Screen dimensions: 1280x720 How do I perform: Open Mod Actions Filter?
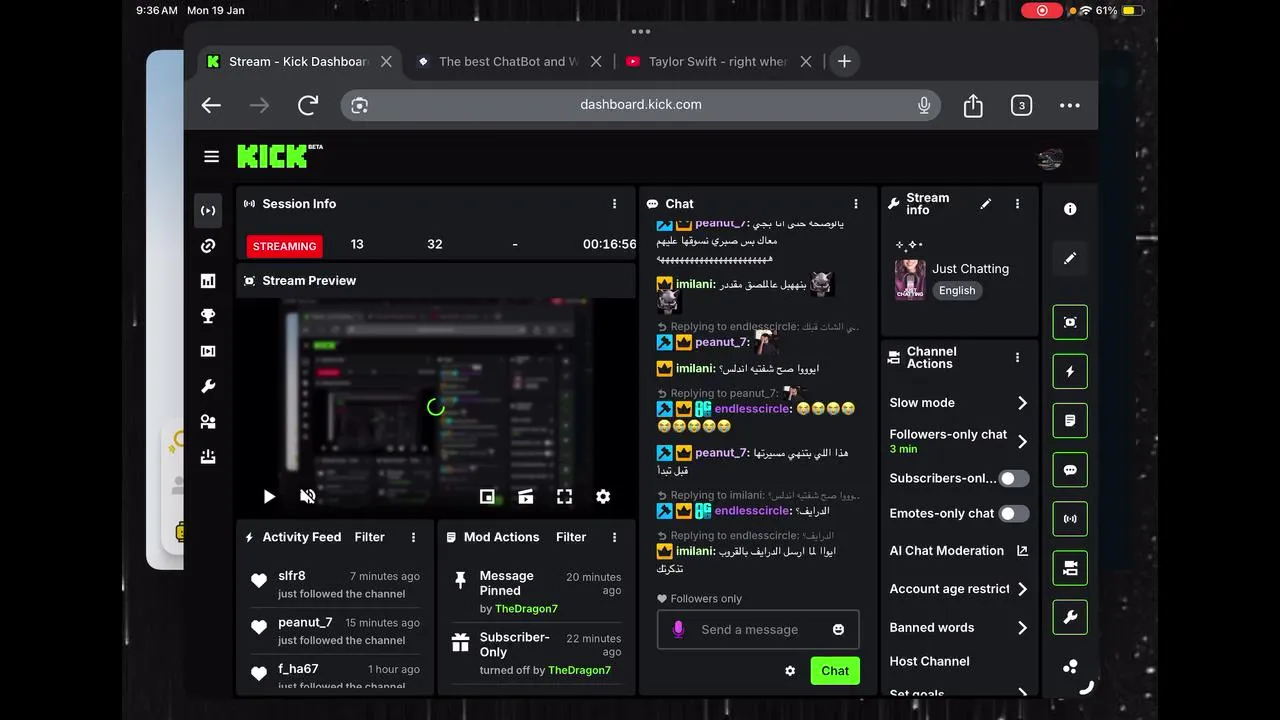pyautogui.click(x=571, y=537)
